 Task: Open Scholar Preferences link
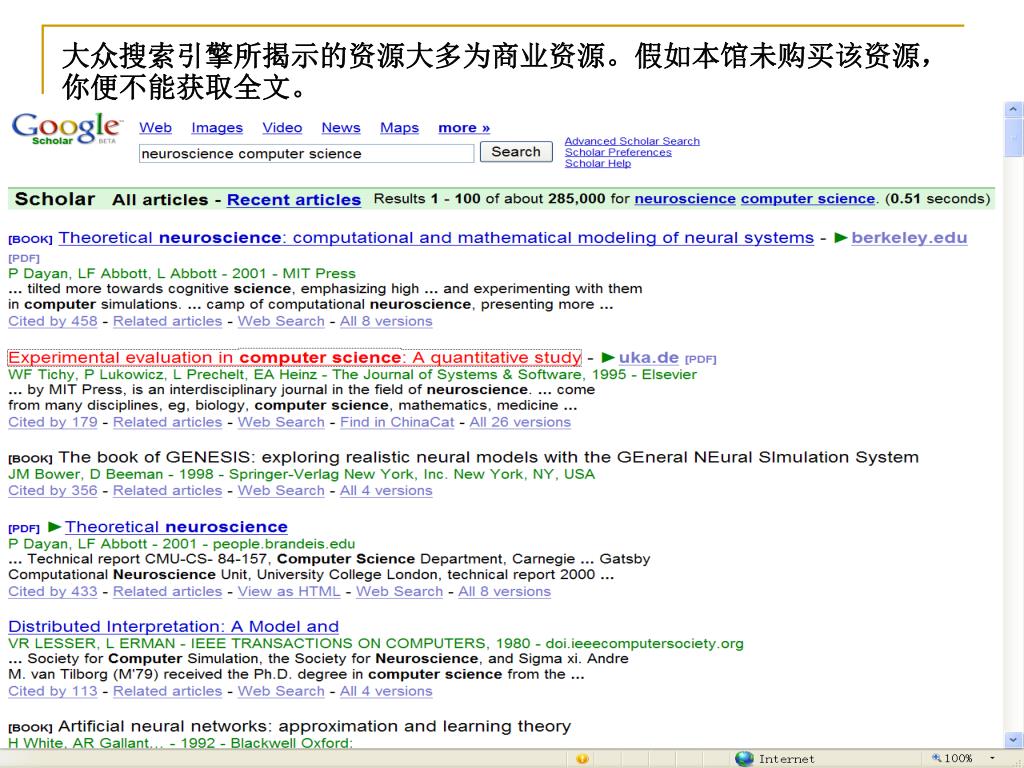click(618, 152)
